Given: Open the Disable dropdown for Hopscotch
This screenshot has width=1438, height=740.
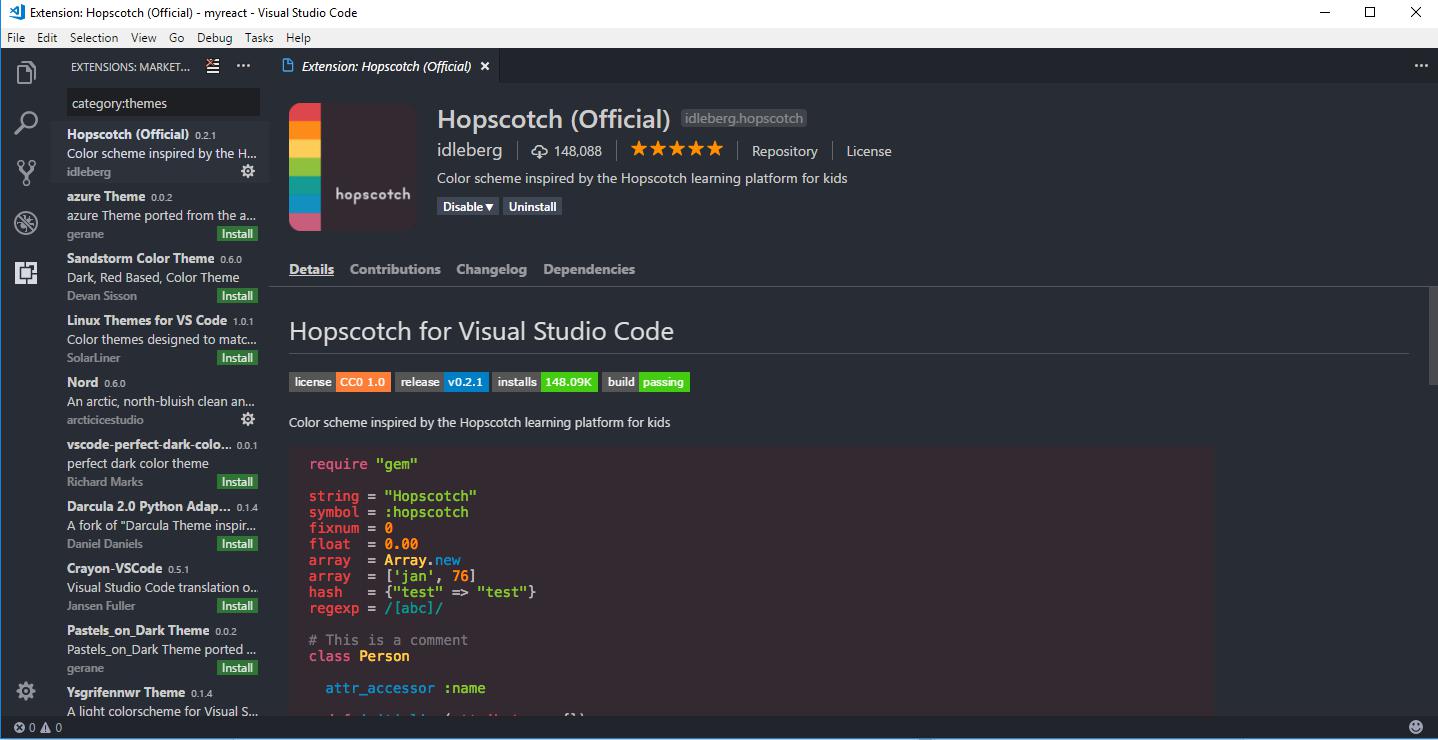Looking at the screenshot, I should tap(467, 206).
